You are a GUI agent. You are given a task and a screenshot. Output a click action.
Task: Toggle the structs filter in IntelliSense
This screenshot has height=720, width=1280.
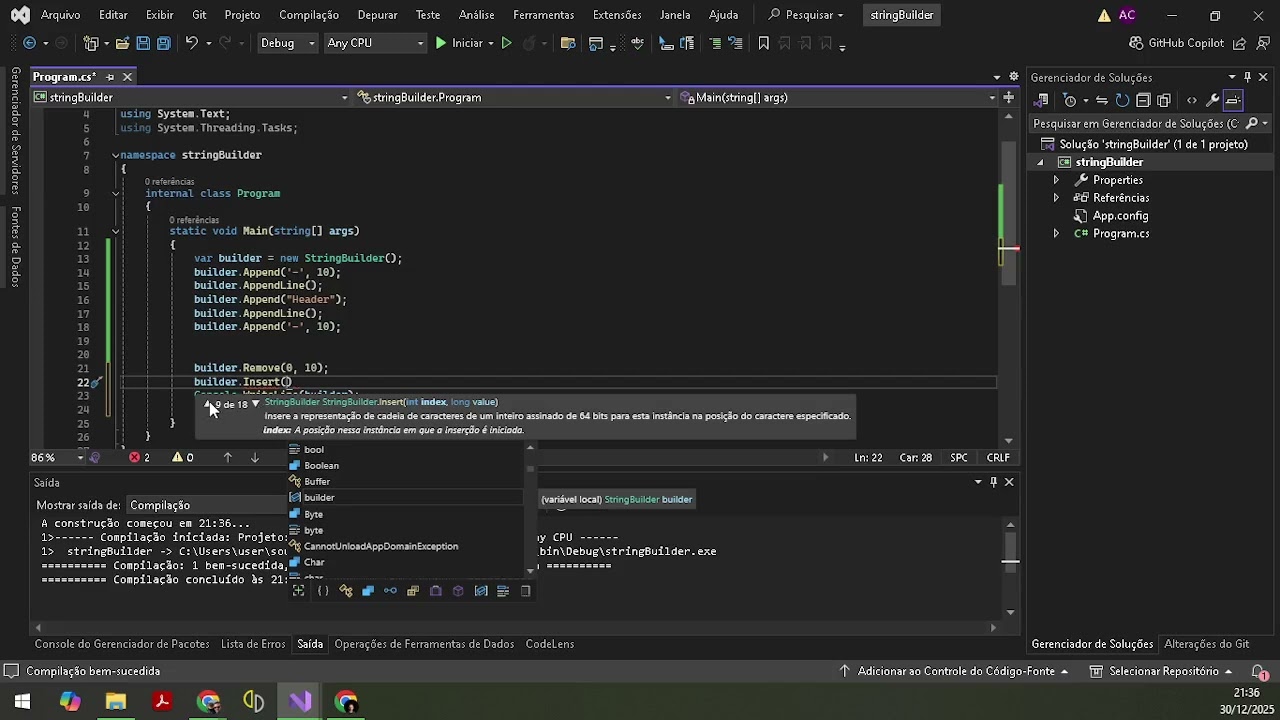[x=368, y=591]
